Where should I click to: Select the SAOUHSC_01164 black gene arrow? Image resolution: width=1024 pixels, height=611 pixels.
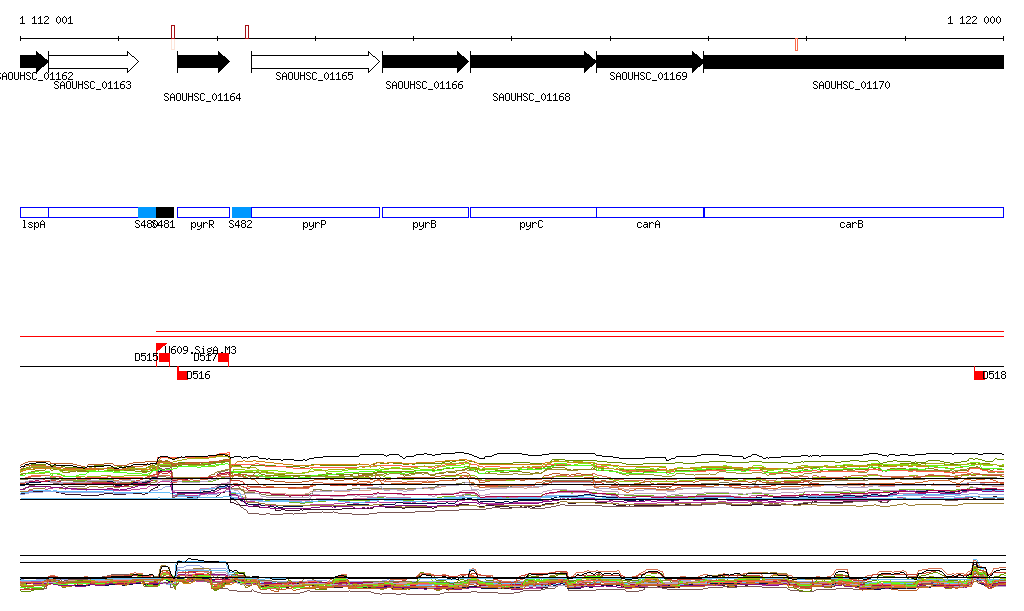coord(203,62)
